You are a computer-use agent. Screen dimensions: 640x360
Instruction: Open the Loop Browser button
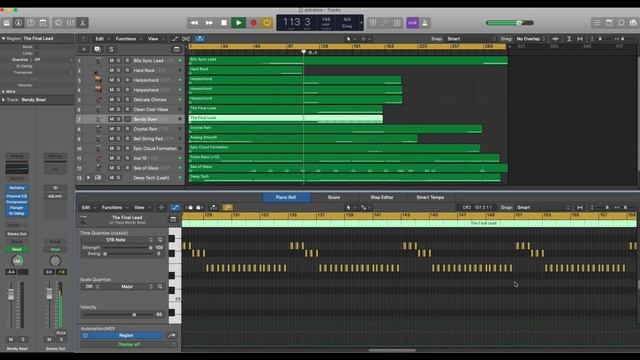[x=621, y=23]
